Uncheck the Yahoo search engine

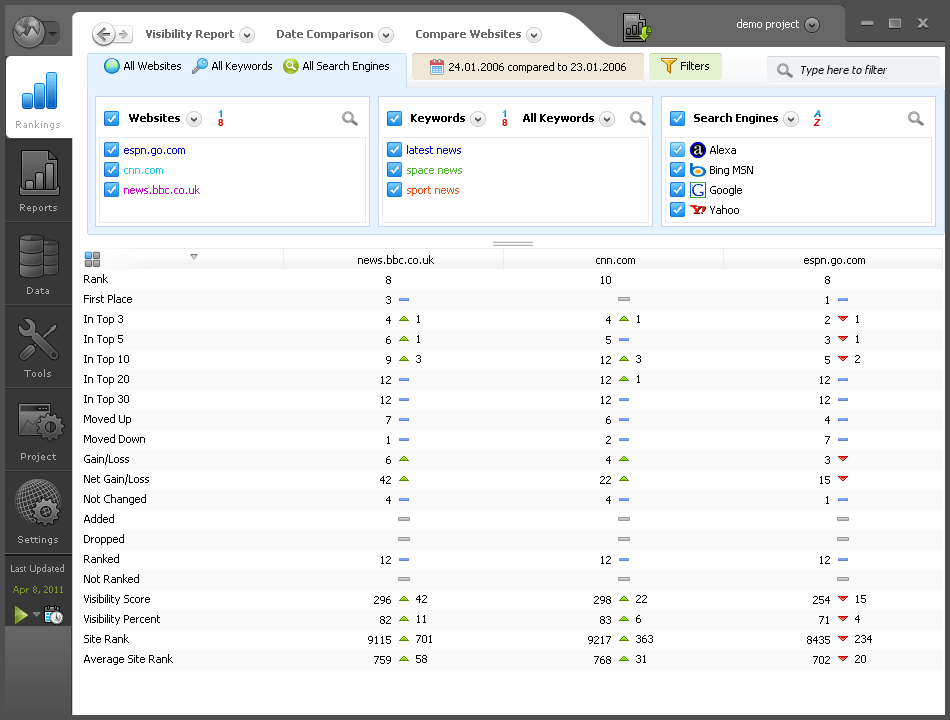coord(677,210)
